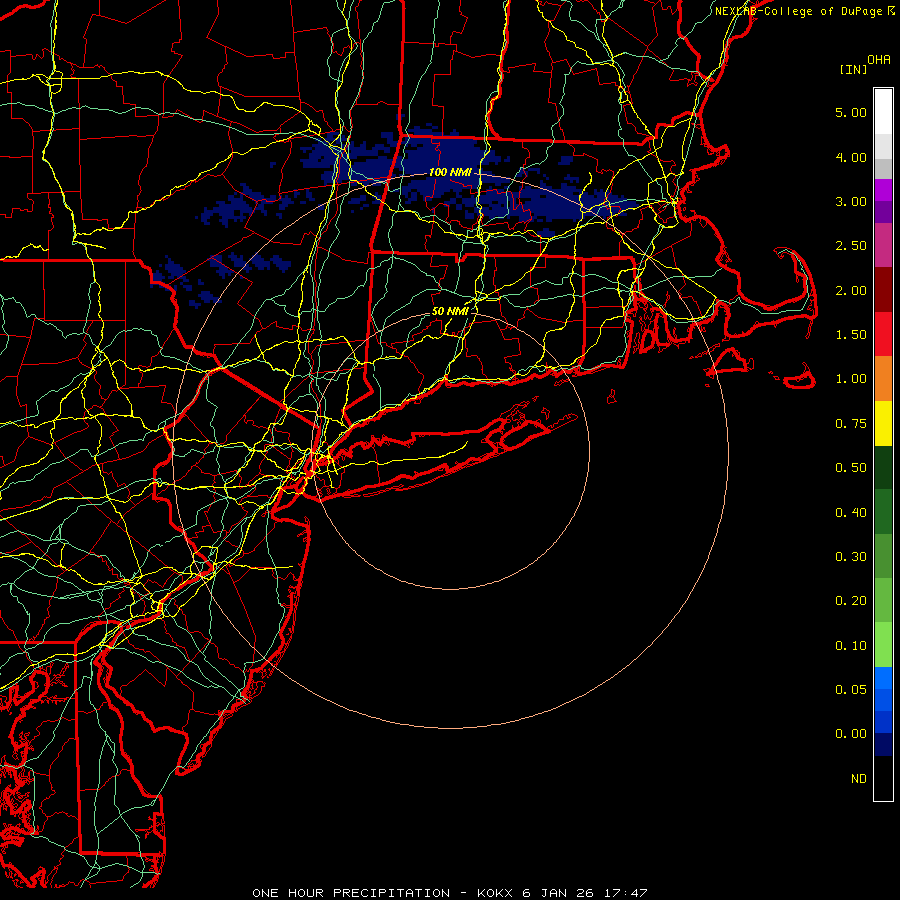Viewport: 900px width, 900px height.
Task: Click the 4.00 legend value
Action: tap(851, 157)
